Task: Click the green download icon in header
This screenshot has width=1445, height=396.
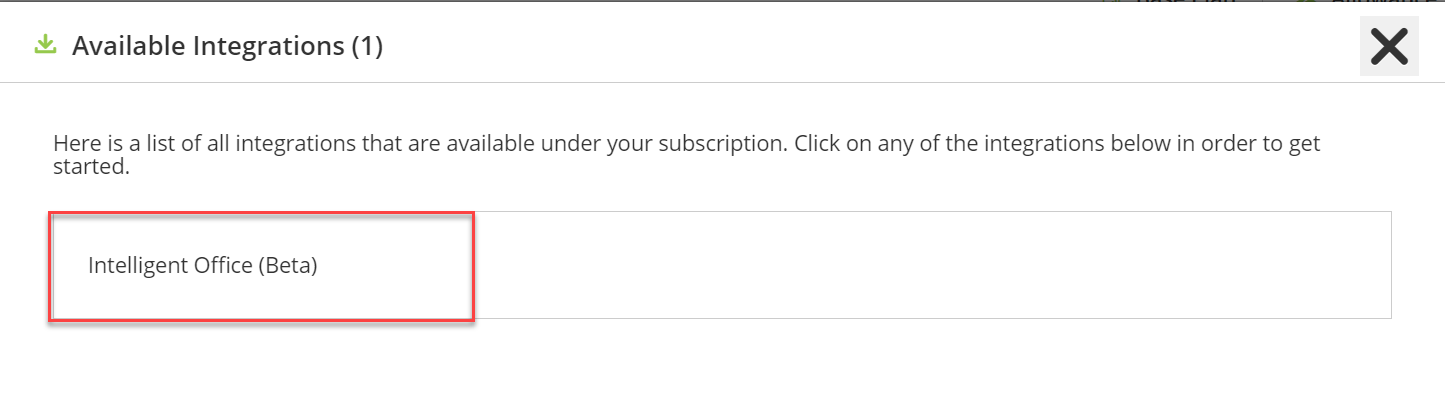Action: (x=45, y=45)
